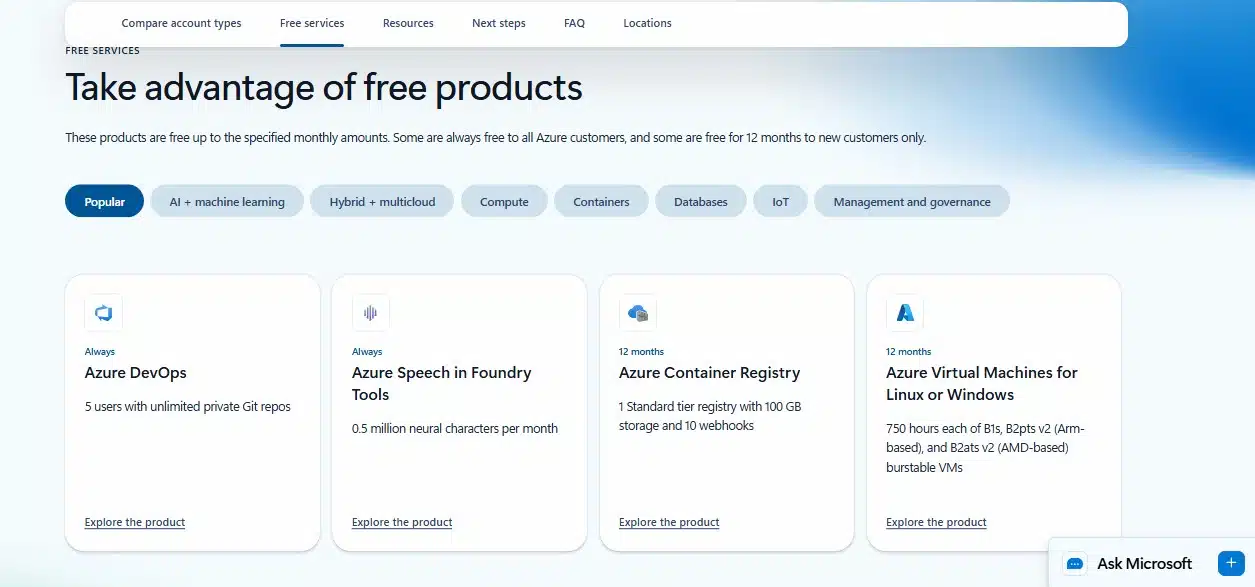Jump to the FAQ tab
This screenshot has height=587, width=1255.
tap(574, 23)
